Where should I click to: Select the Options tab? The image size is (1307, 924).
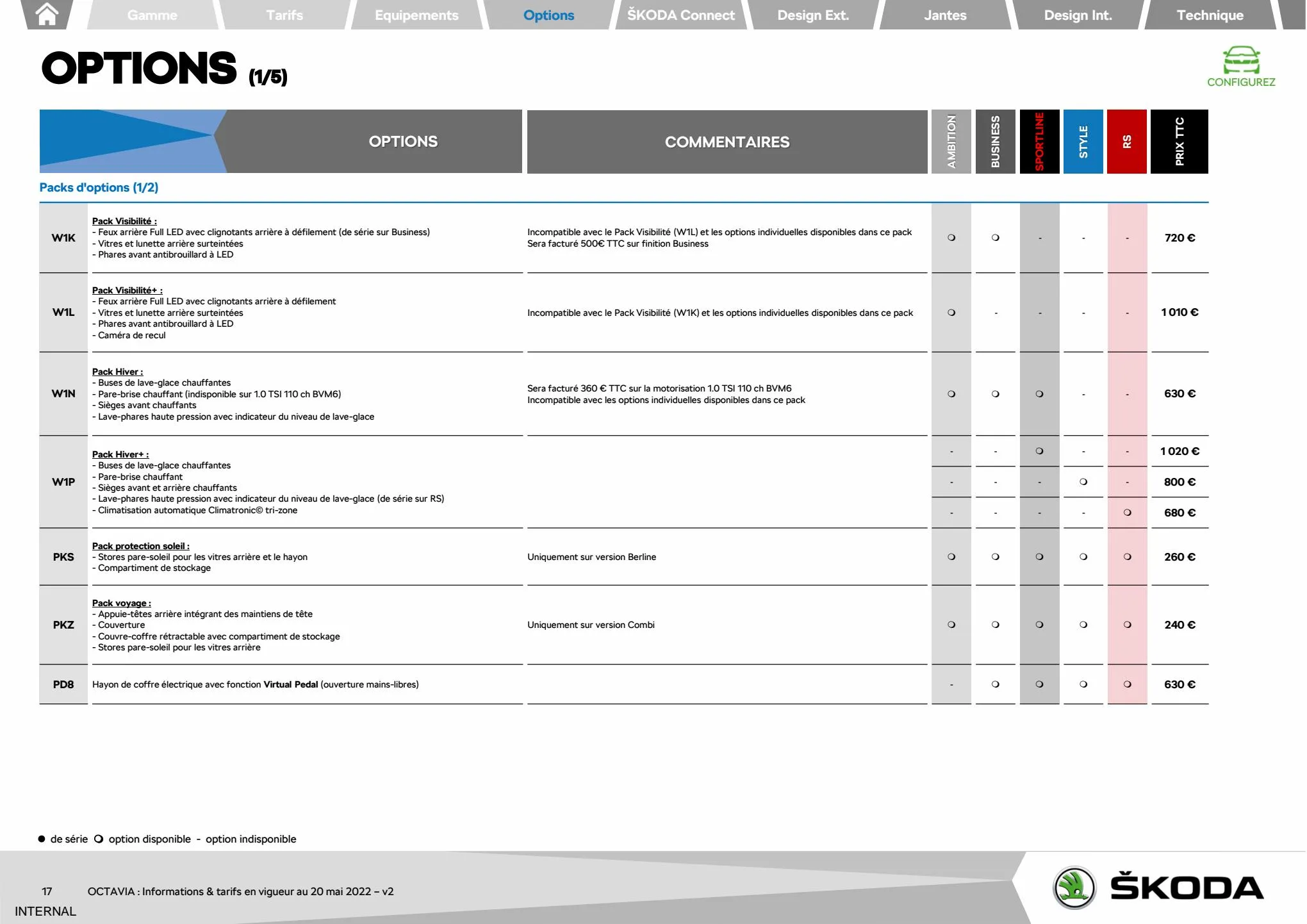(548, 15)
